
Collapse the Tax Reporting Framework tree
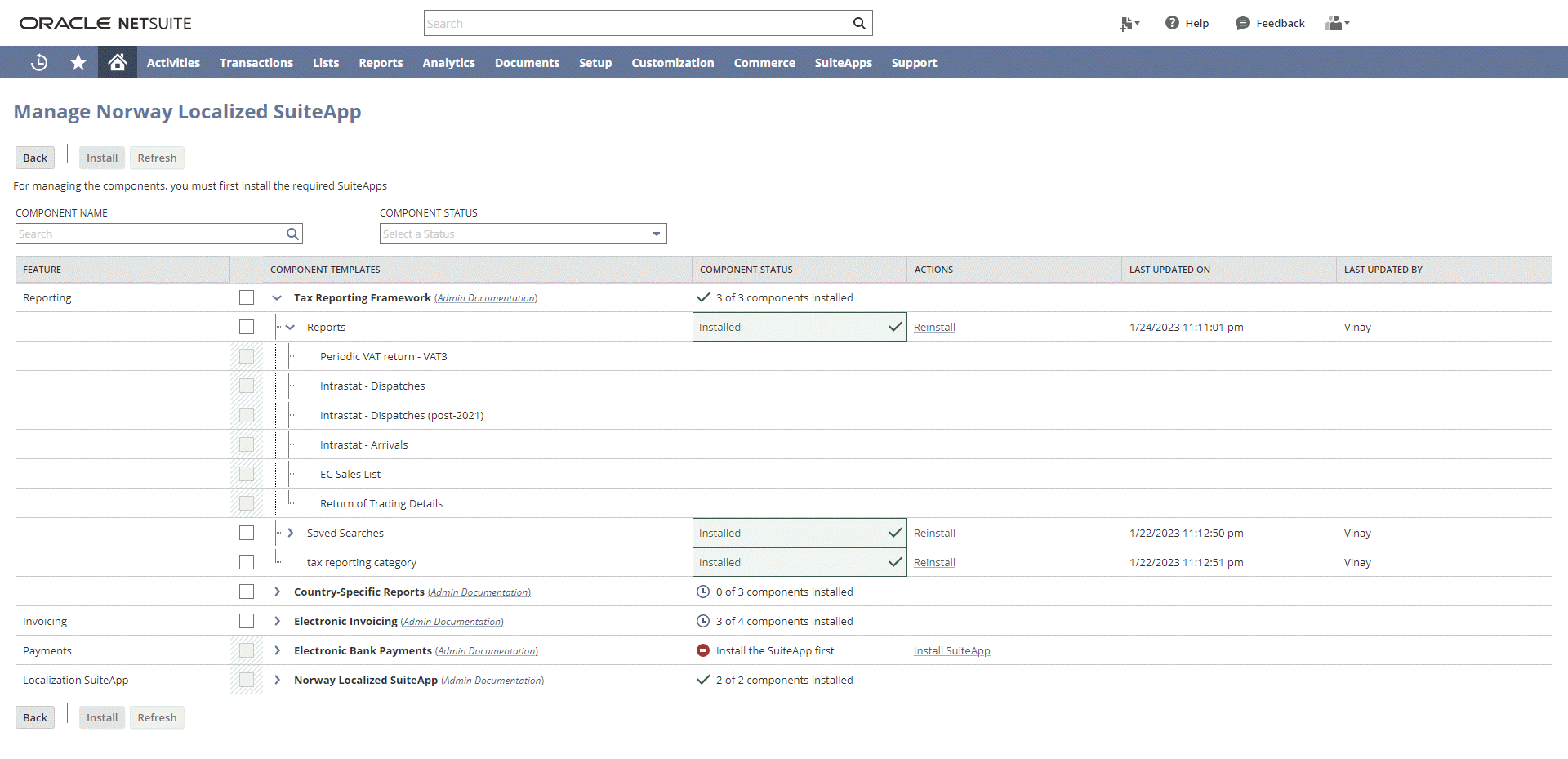coord(277,297)
